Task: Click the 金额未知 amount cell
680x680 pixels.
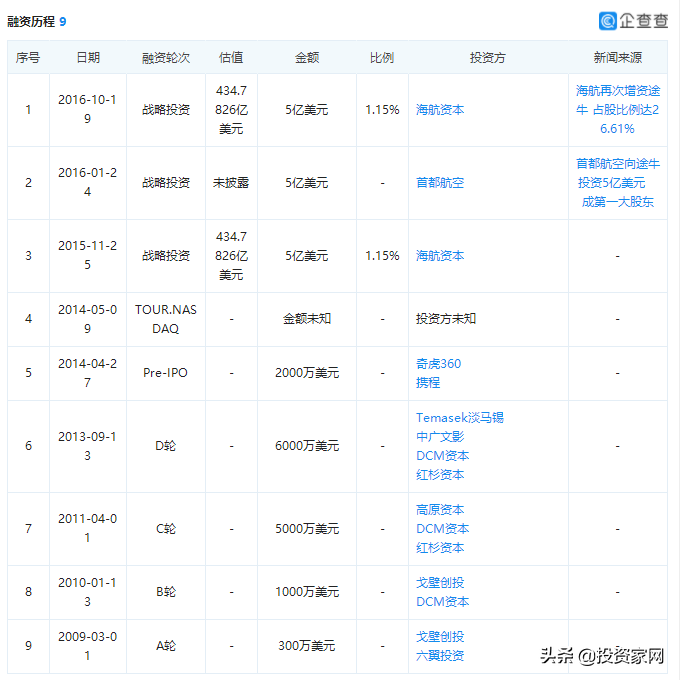Action: (x=307, y=319)
